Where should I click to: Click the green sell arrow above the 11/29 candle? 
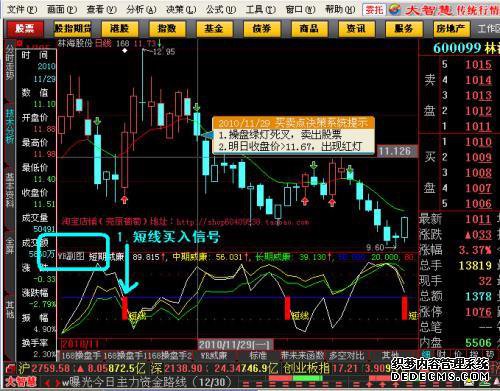(197, 107)
